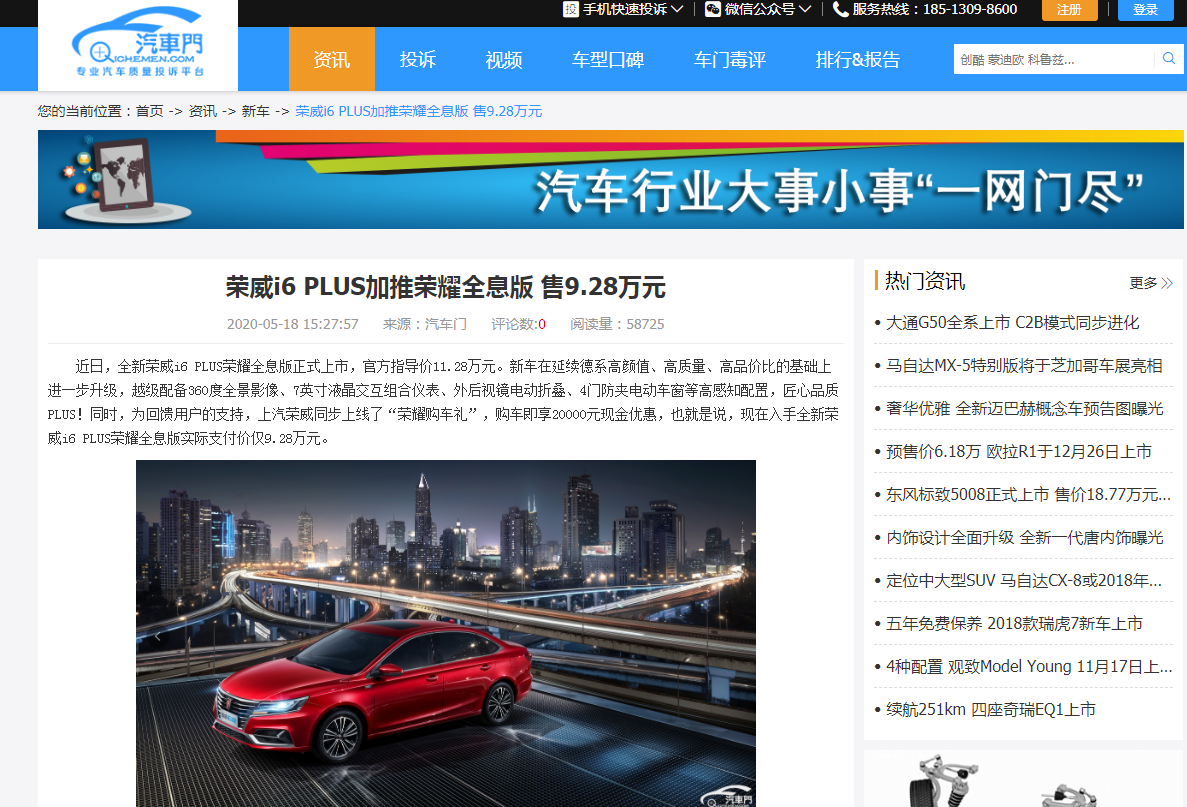Click 首页 in the breadcrumb
This screenshot has width=1187, height=807.
149,111
